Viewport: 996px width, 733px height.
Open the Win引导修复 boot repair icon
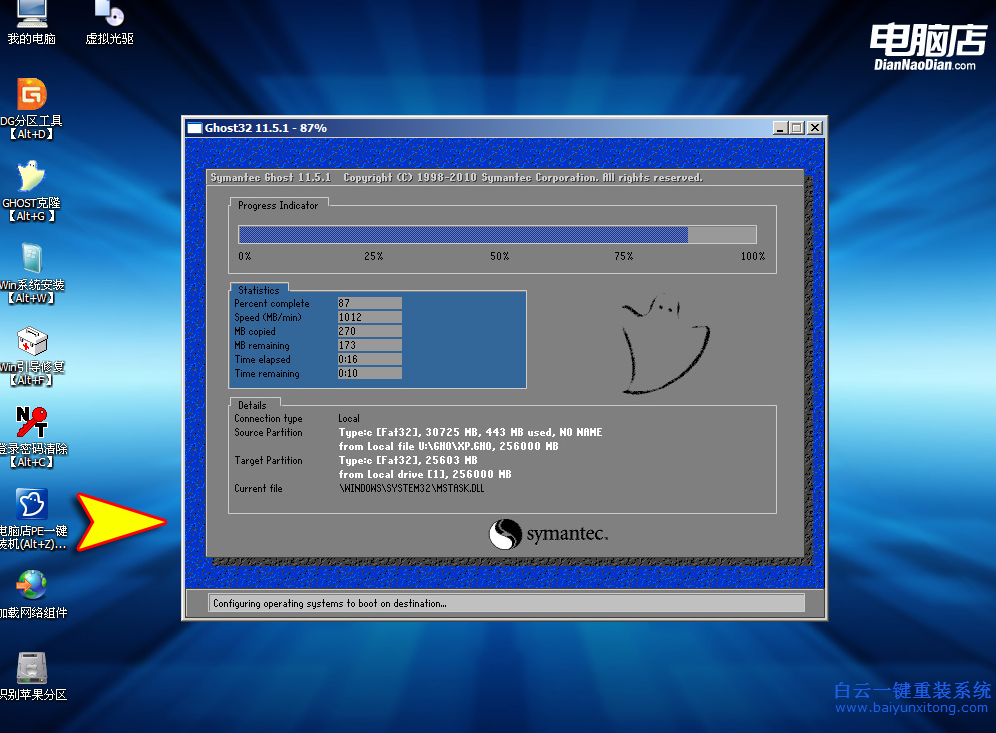pyautogui.click(x=32, y=342)
